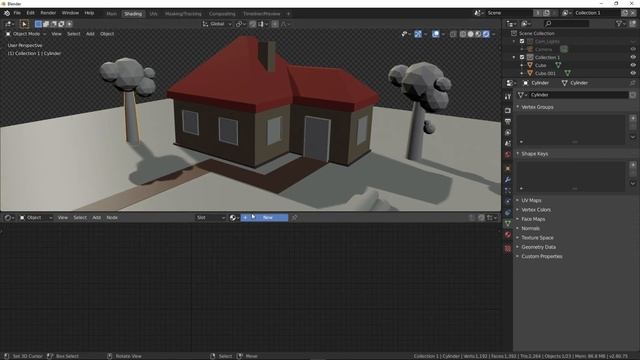Open the Object Mode dropdown

click(x=26, y=34)
